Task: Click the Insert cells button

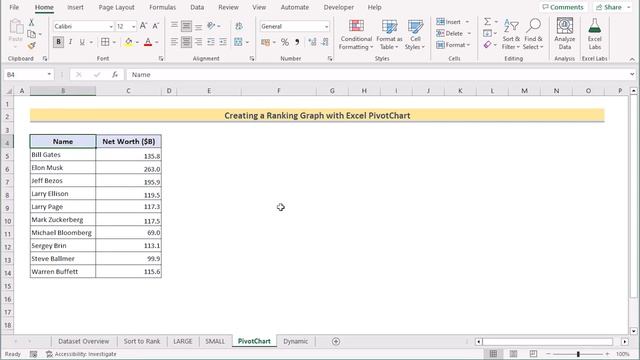Action: coord(449,22)
